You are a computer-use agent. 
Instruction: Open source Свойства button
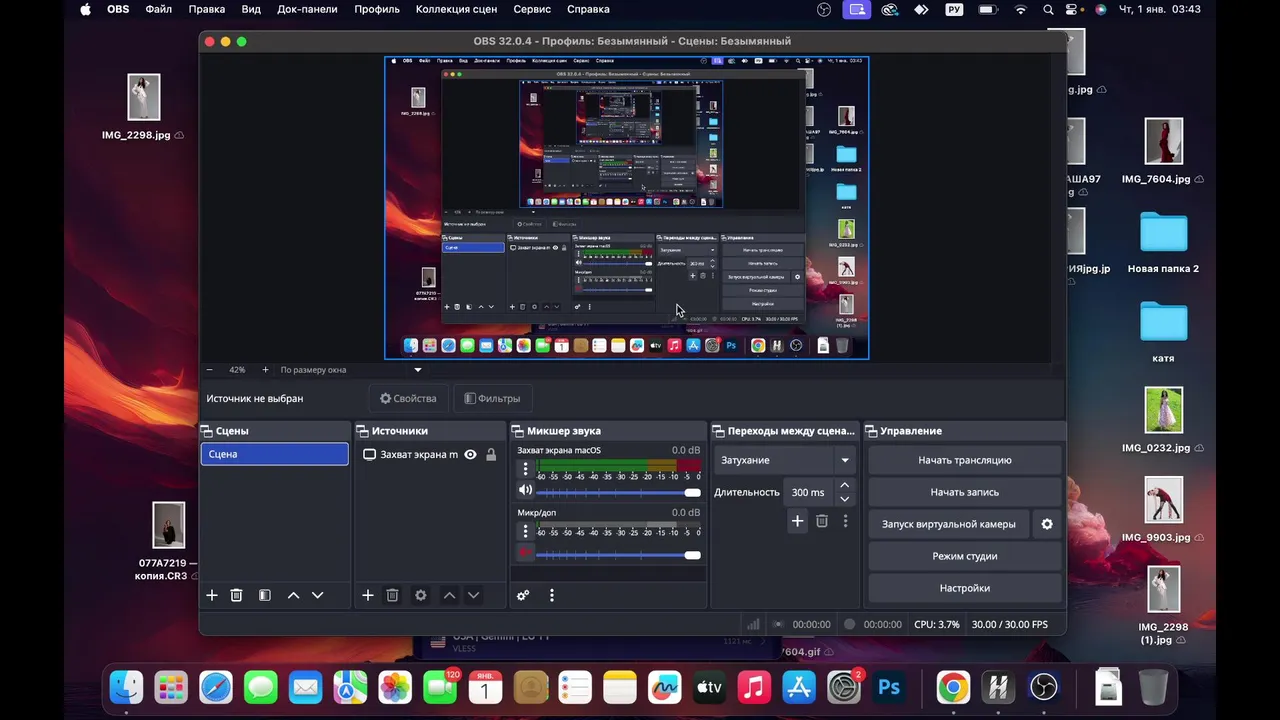[408, 398]
